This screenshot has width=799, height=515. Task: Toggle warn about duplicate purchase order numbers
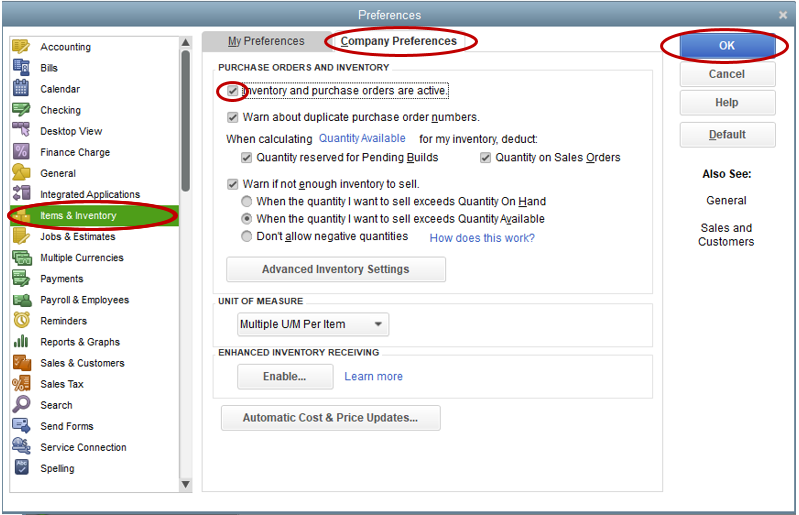[232, 117]
